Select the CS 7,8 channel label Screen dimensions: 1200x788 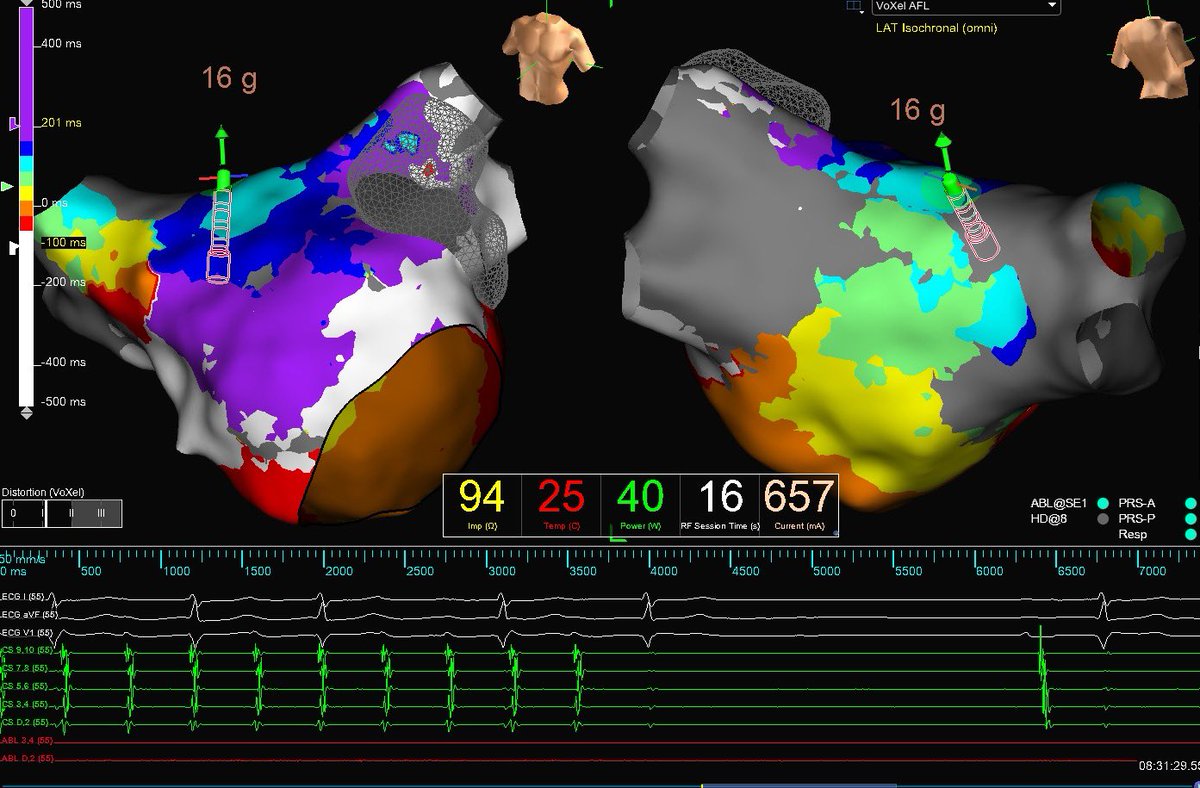[26, 668]
